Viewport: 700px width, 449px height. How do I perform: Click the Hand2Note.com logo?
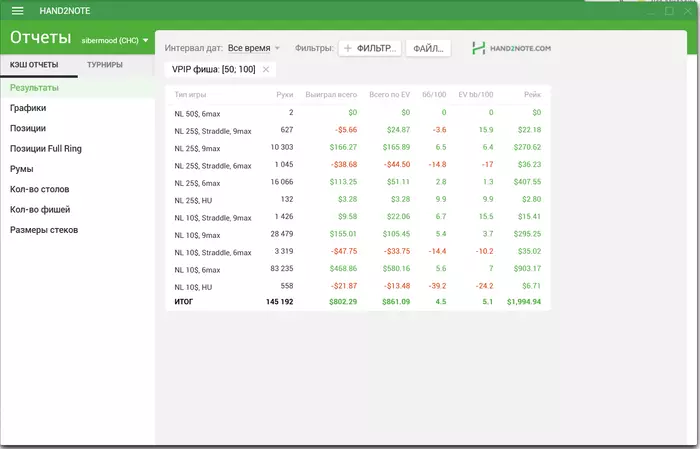coord(511,48)
